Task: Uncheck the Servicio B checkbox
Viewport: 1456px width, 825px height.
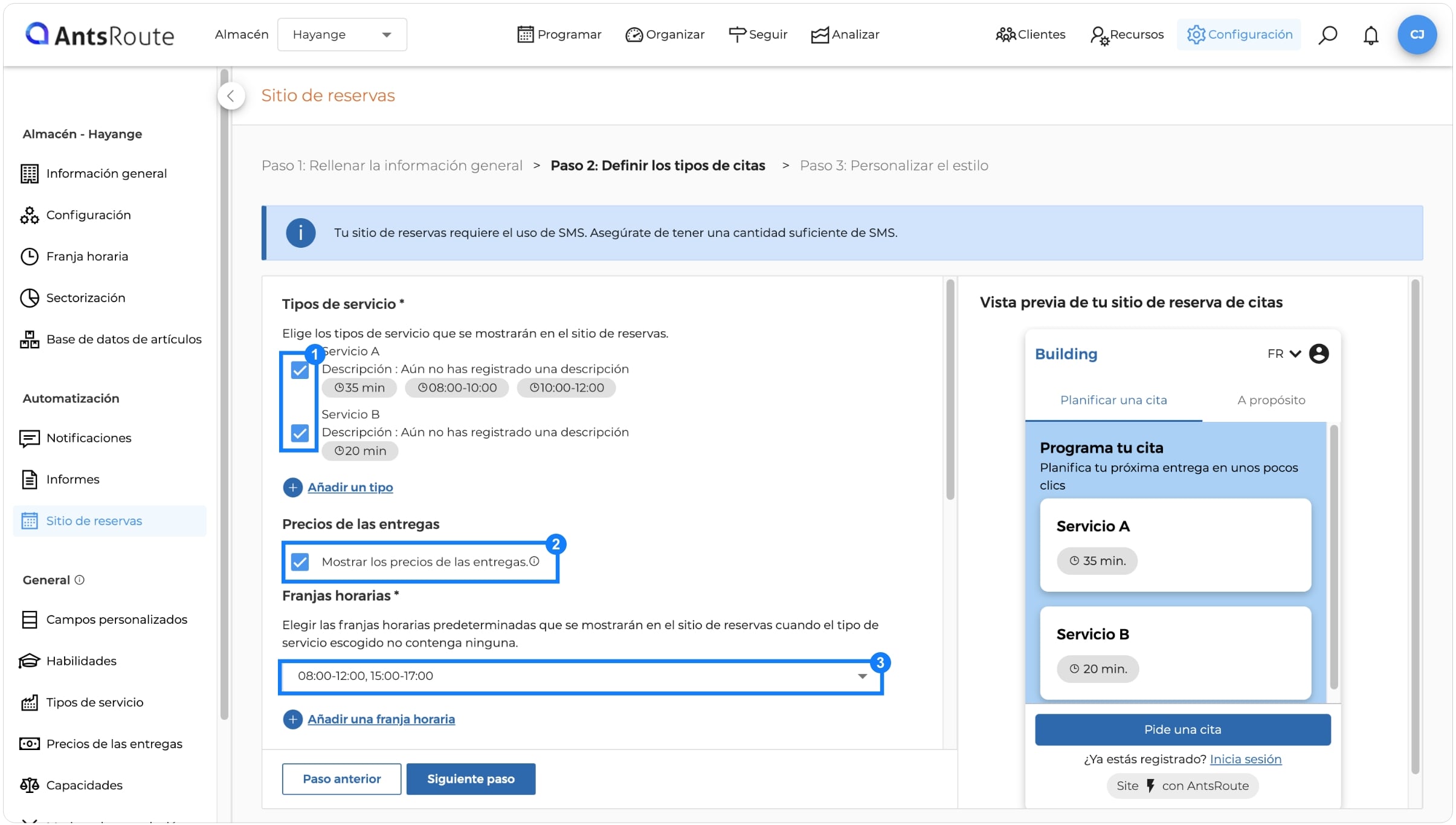Action: point(300,433)
